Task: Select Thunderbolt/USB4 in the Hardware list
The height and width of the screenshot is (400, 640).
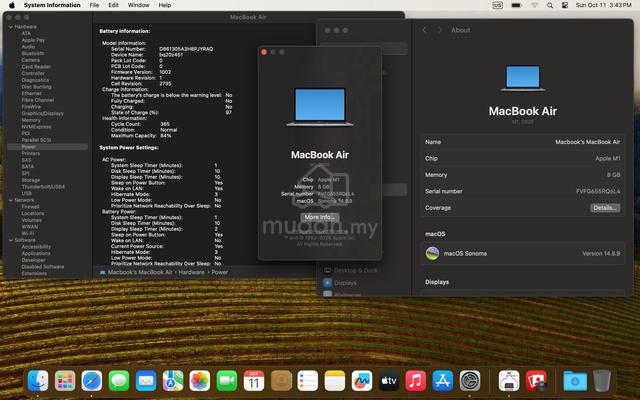Action: [43, 187]
